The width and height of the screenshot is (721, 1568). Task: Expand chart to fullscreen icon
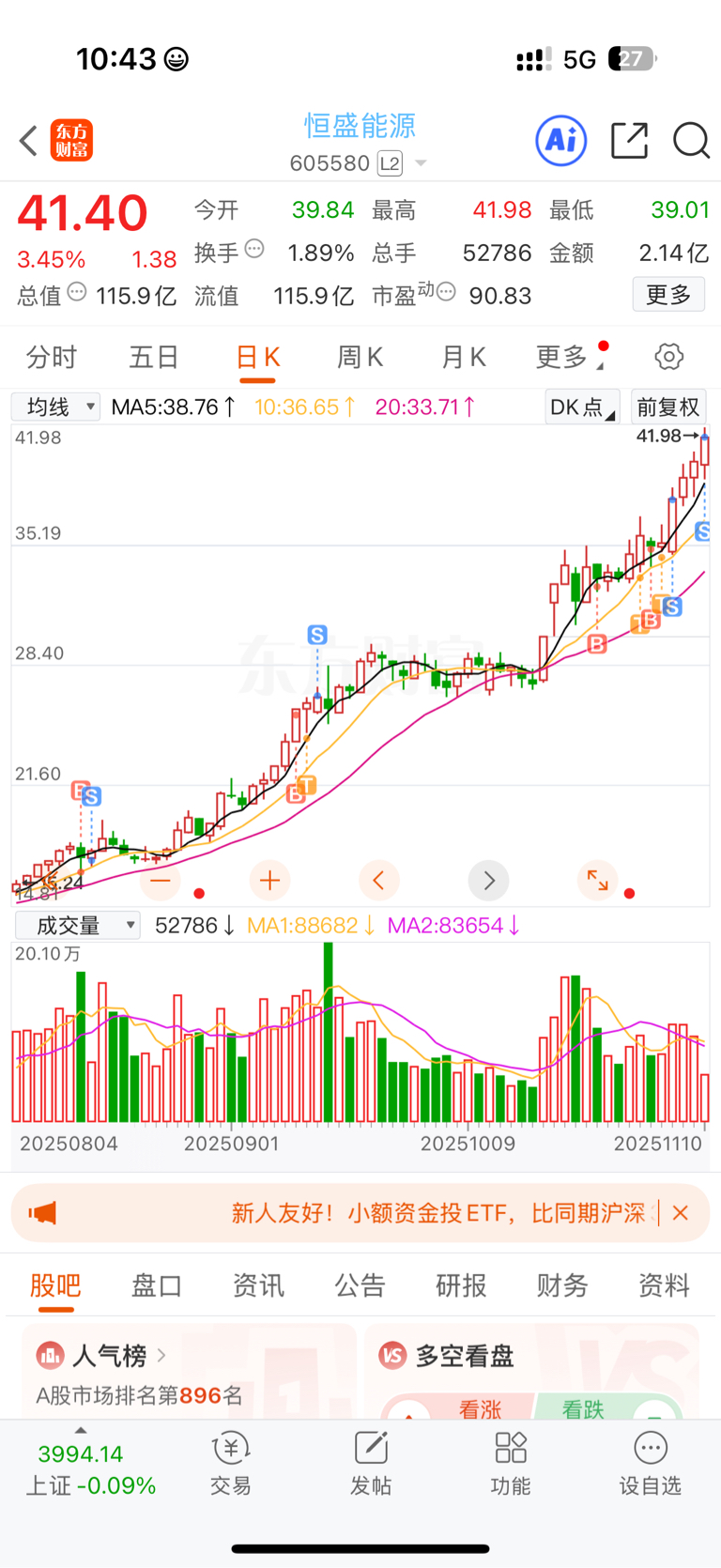[598, 880]
